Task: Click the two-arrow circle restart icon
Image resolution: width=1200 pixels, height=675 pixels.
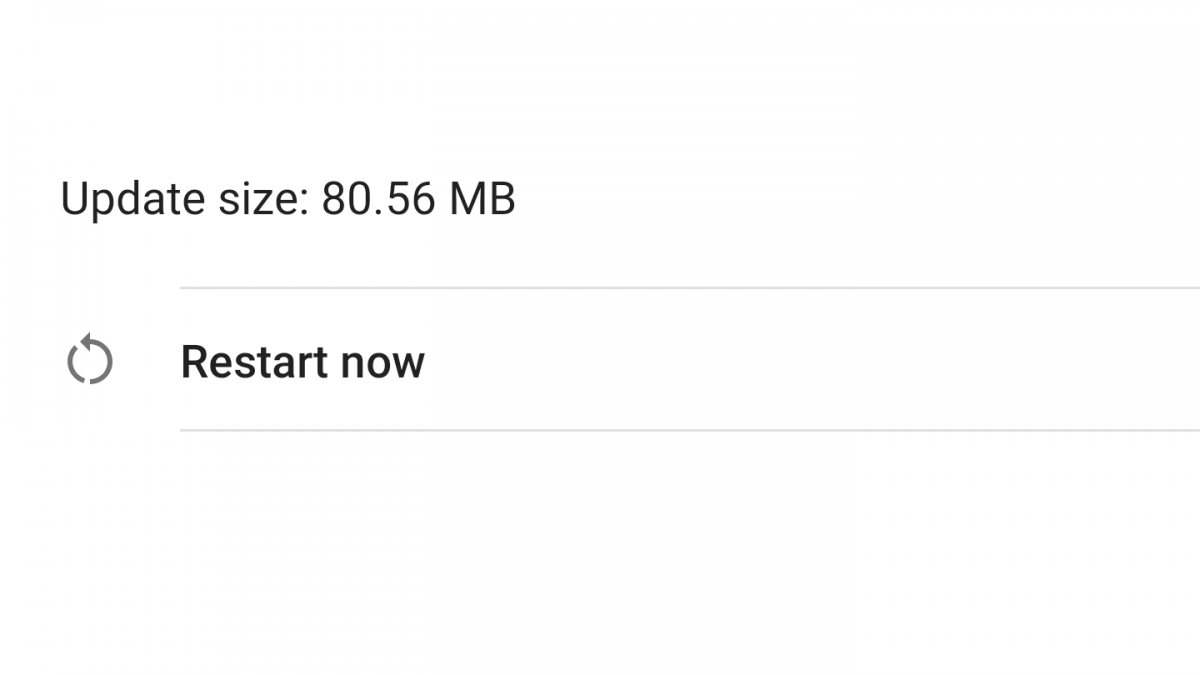Action: click(x=90, y=361)
